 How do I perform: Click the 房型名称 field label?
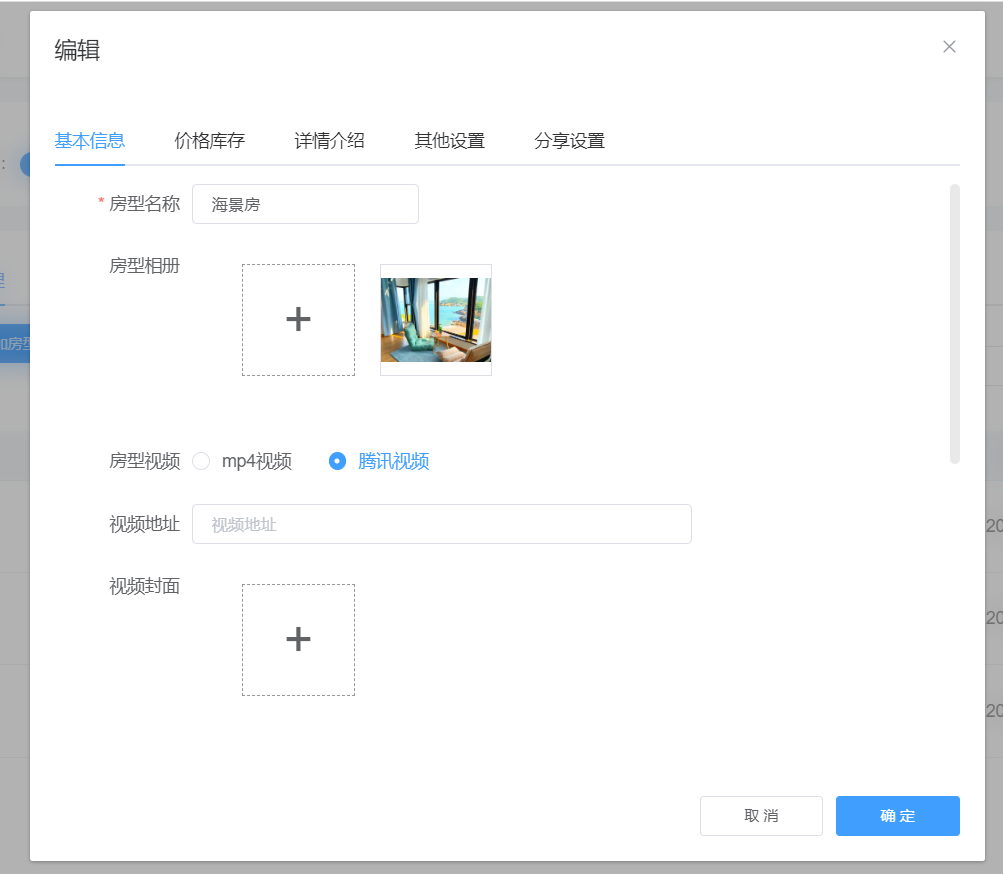click(x=144, y=204)
